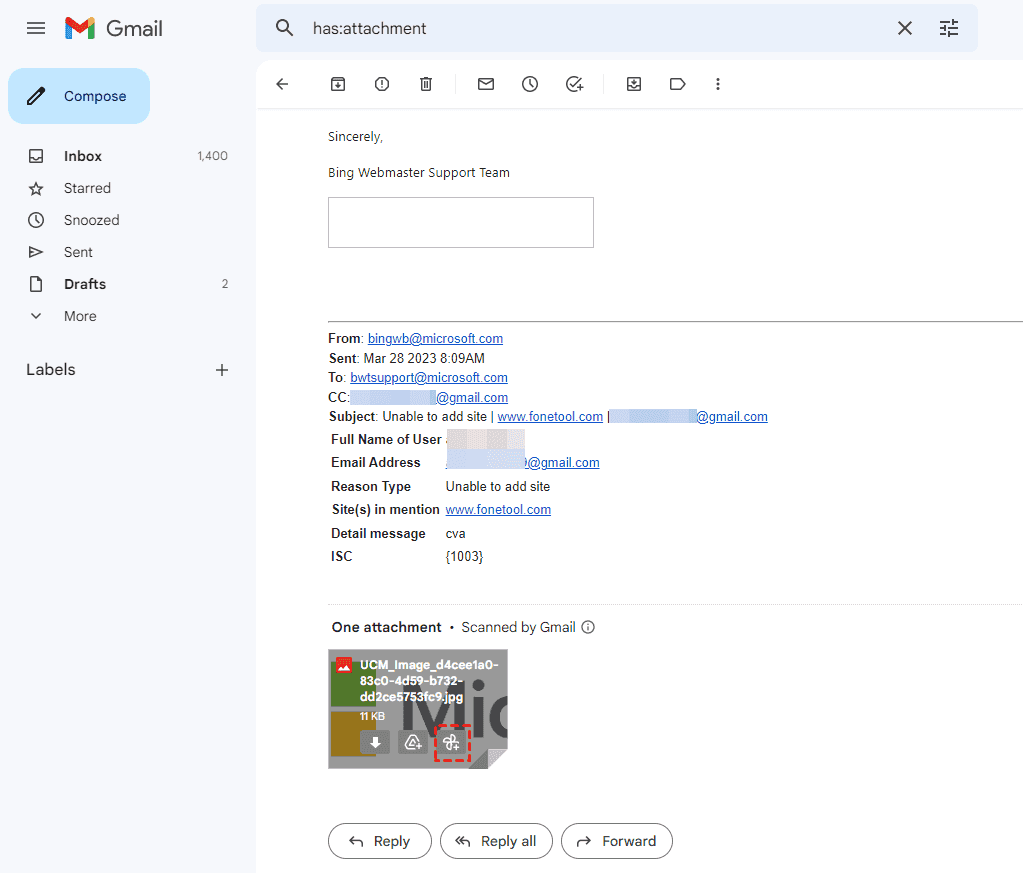Go back to search results
1023x873 pixels.
[x=282, y=84]
